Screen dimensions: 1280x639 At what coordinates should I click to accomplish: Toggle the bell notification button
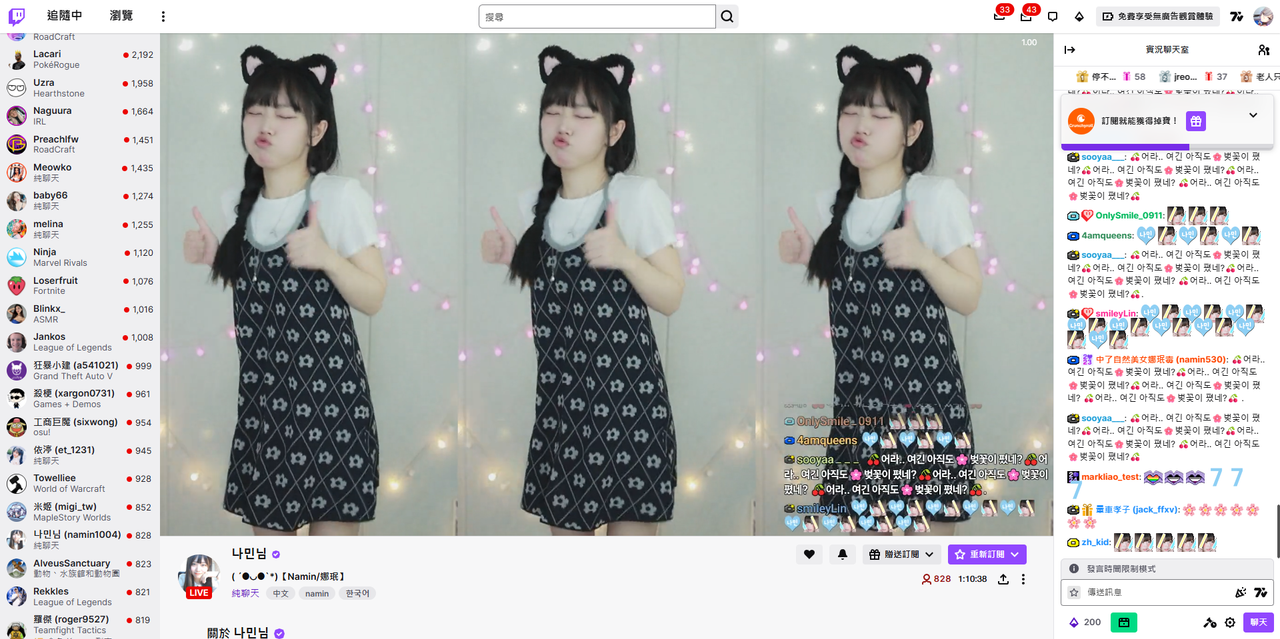coord(842,554)
